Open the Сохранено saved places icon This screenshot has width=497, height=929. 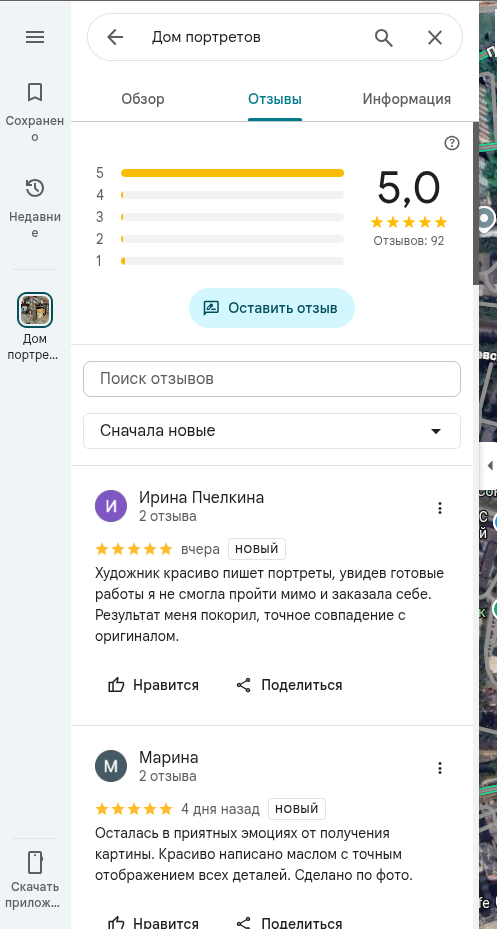tap(35, 92)
